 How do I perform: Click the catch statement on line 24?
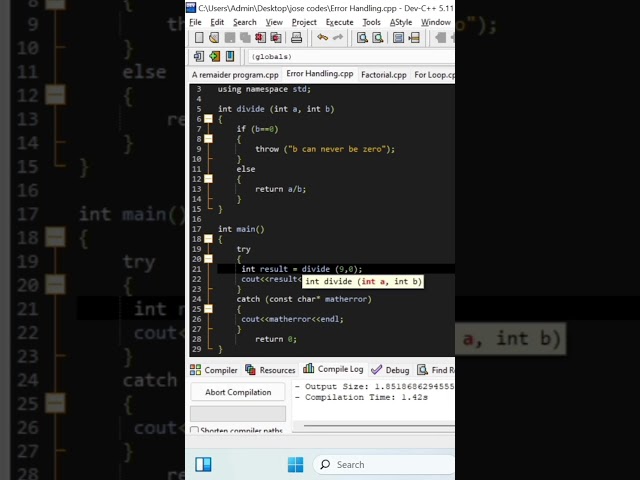(304, 299)
